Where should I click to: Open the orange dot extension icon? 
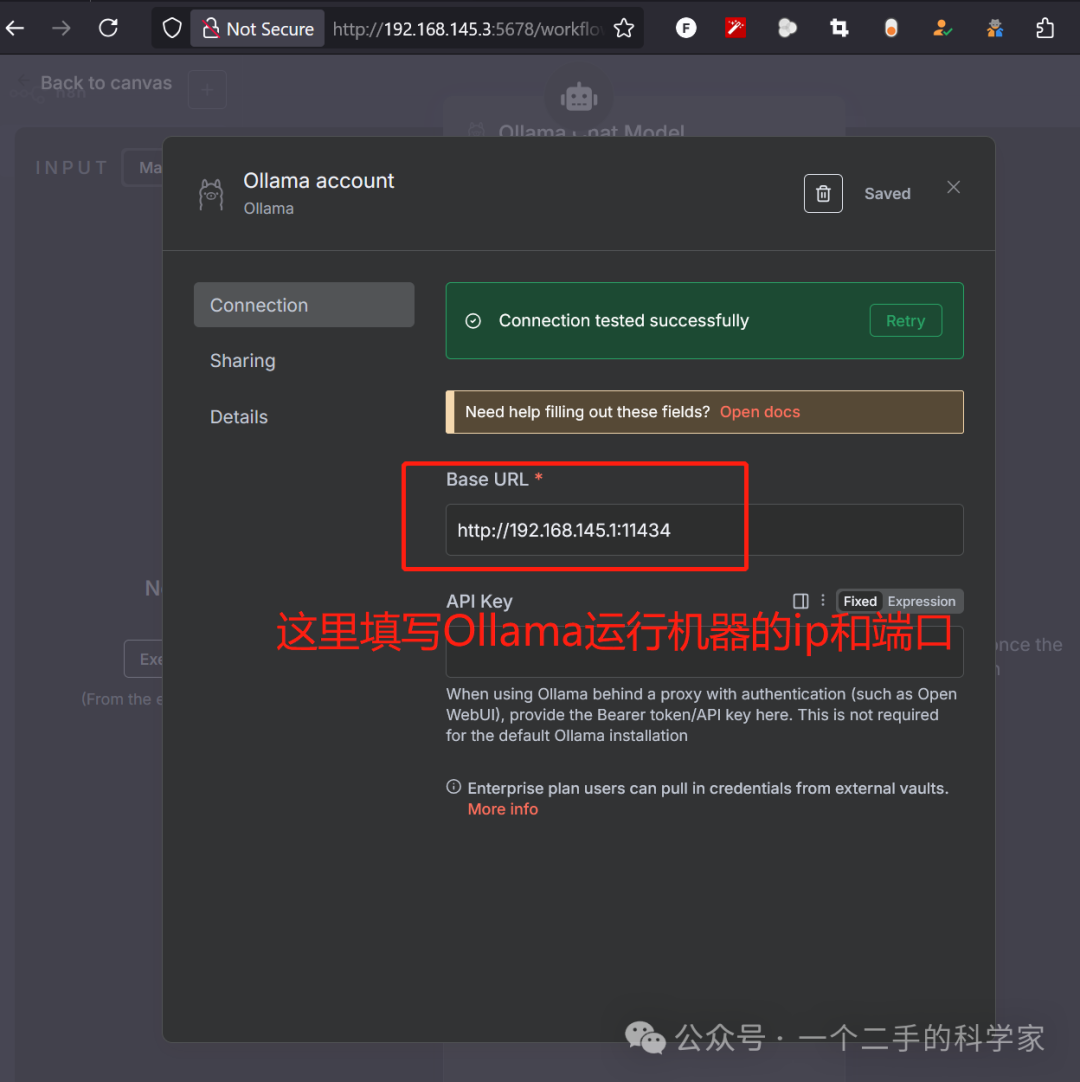click(x=891, y=28)
